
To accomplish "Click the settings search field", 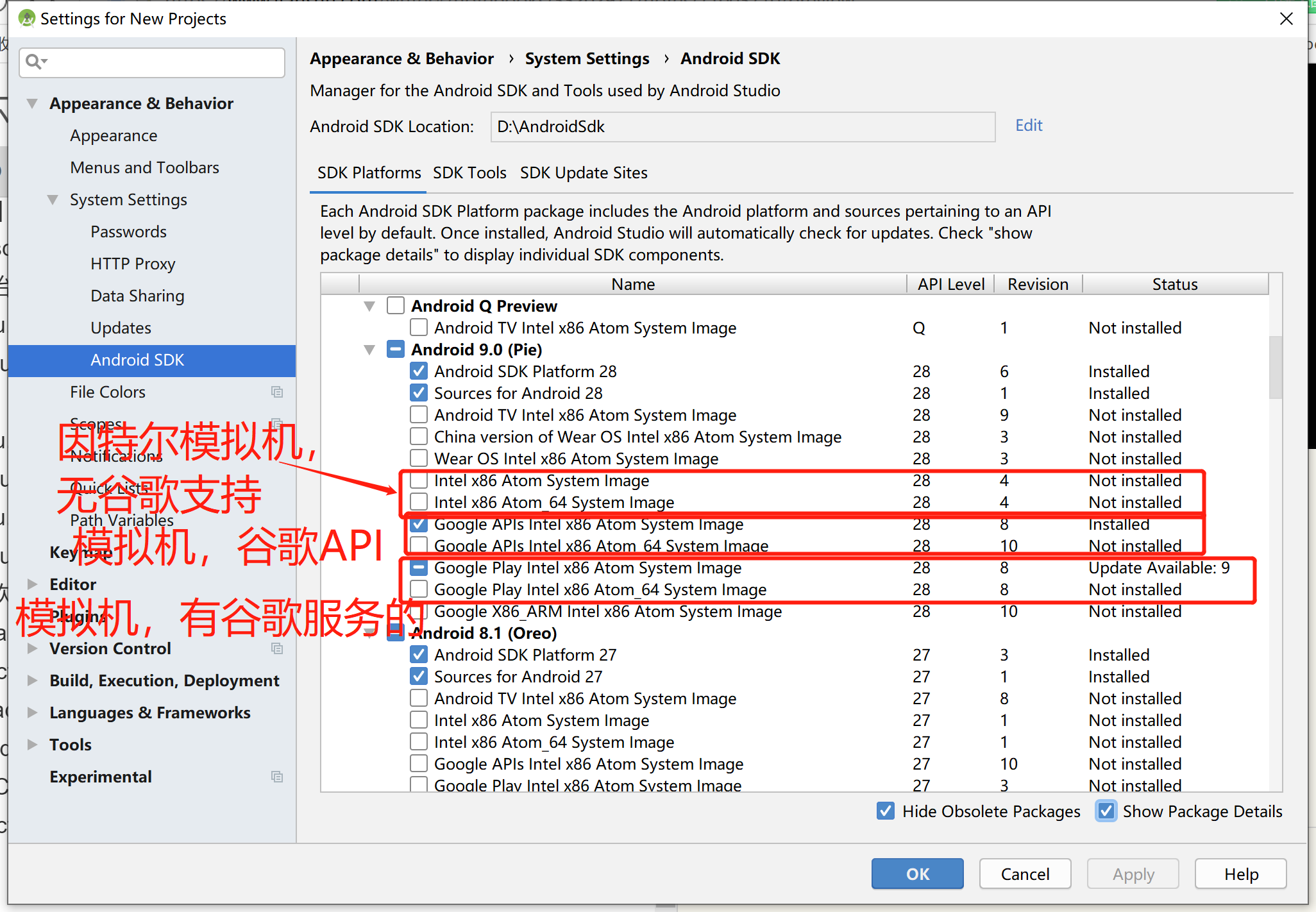I will tap(152, 62).
